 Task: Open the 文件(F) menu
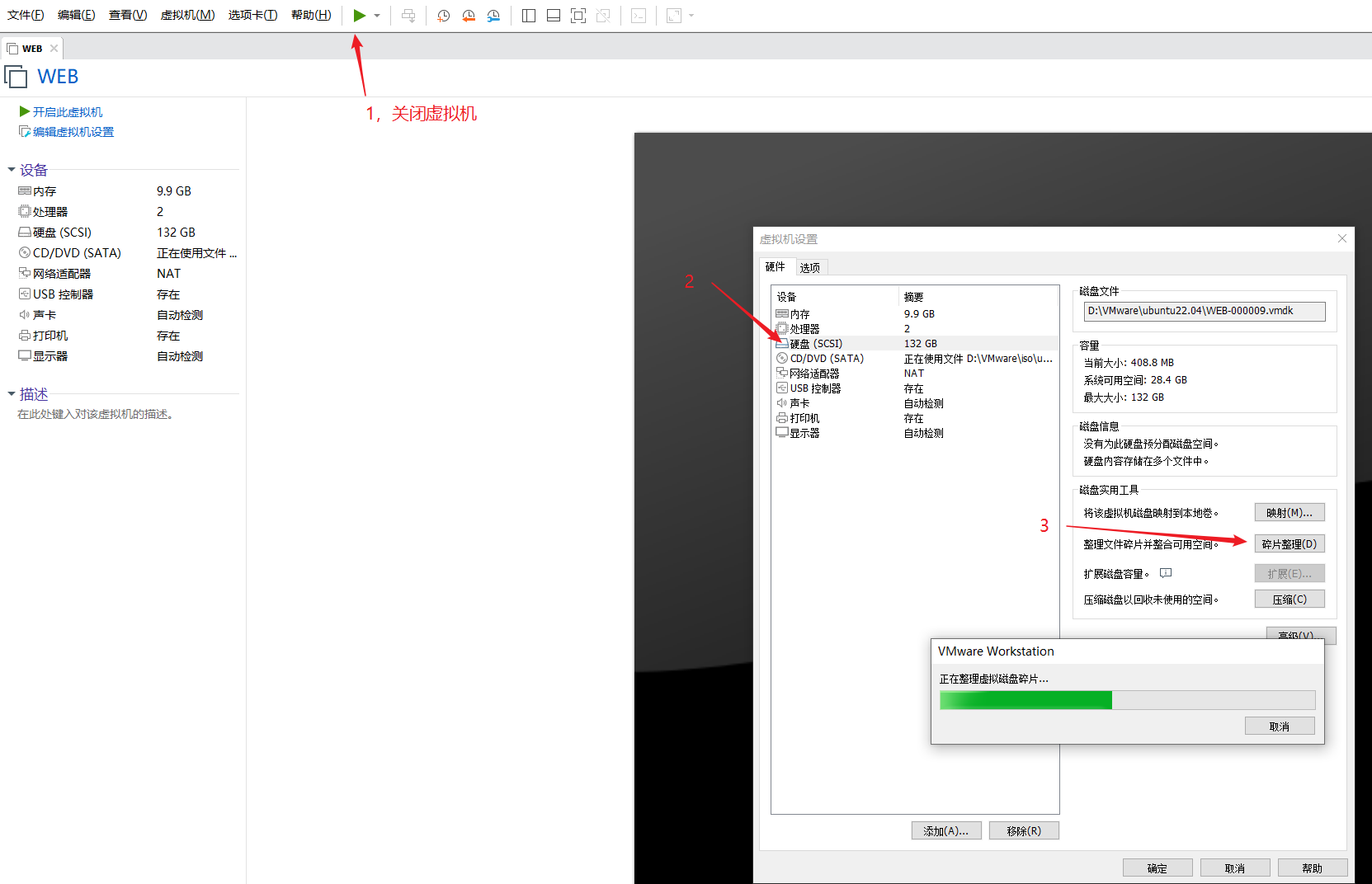pos(26,15)
